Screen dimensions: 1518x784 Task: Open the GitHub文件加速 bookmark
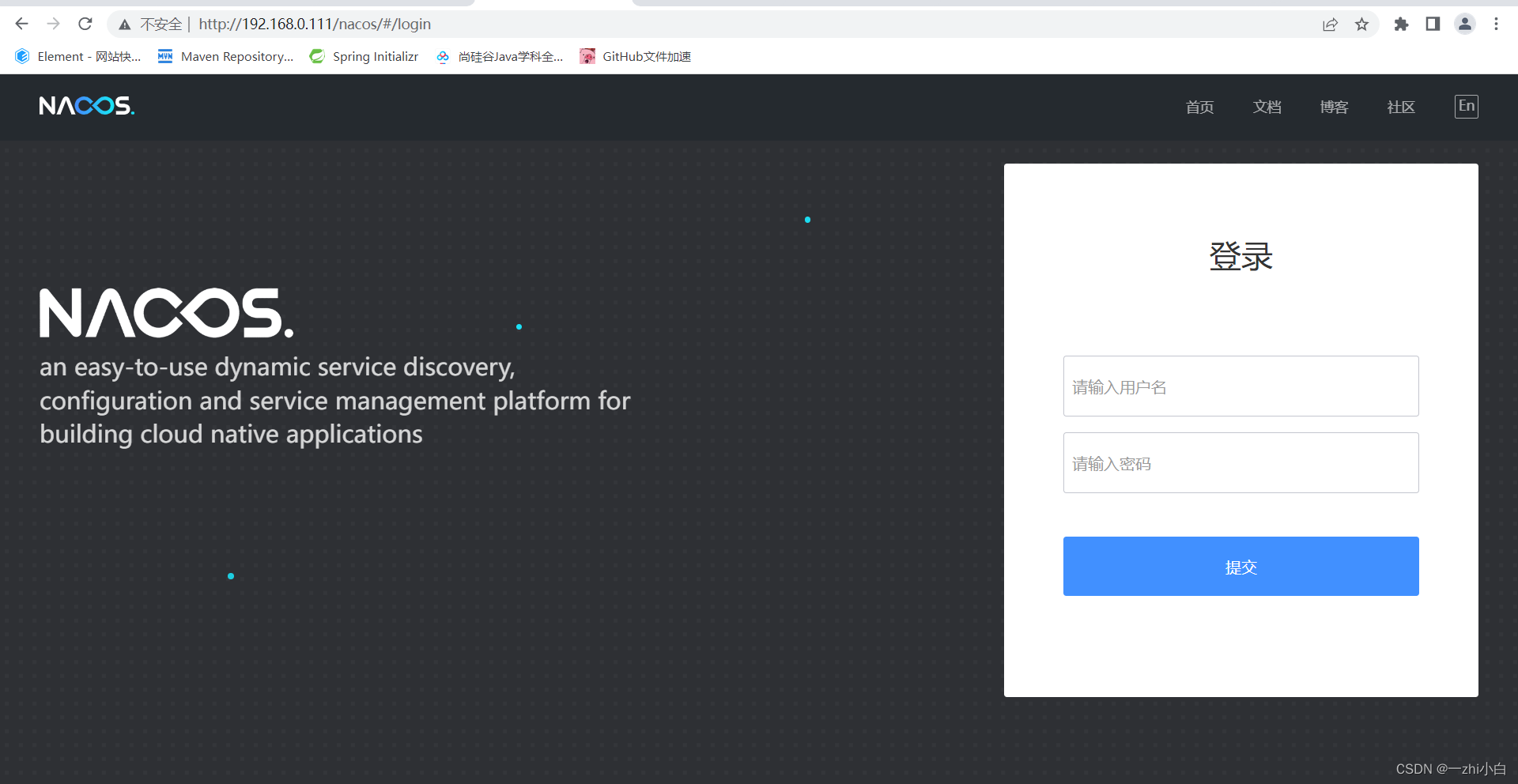point(634,56)
